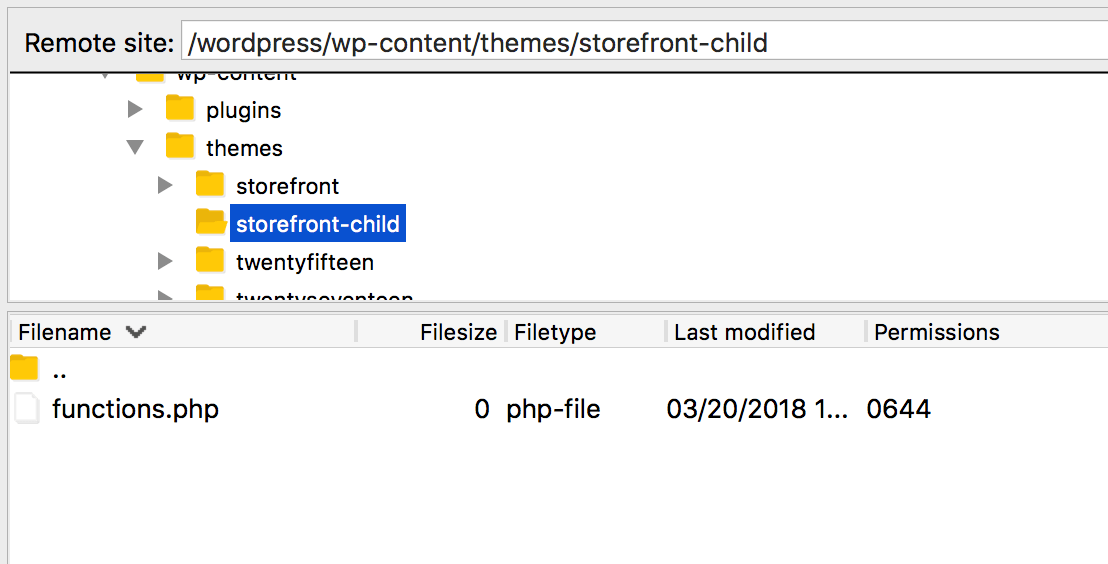The image size is (1108, 564).
Task: Sort by Filetype column header
Action: pyautogui.click(x=555, y=332)
